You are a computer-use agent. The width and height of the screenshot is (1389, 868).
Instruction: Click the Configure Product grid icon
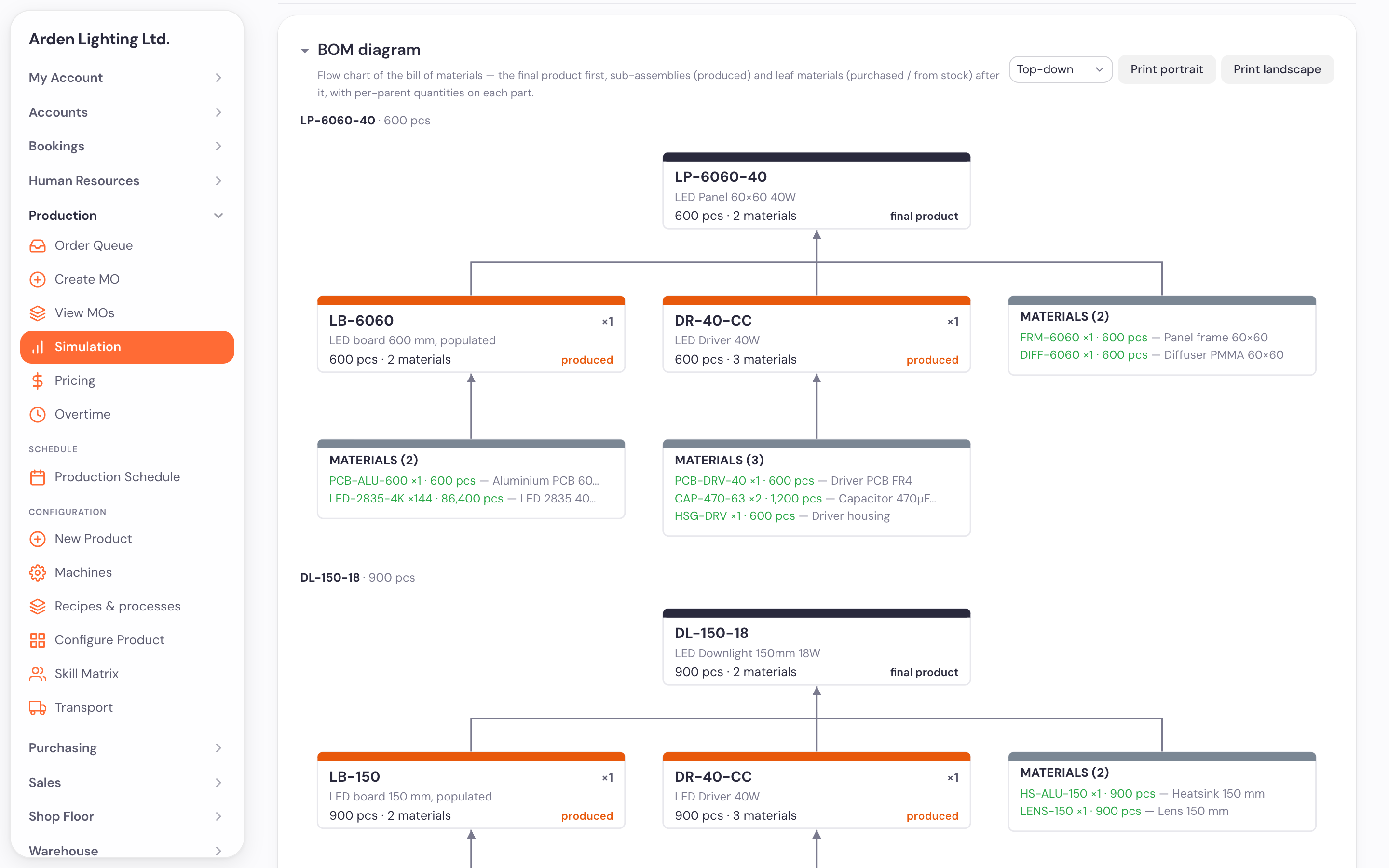click(37, 640)
